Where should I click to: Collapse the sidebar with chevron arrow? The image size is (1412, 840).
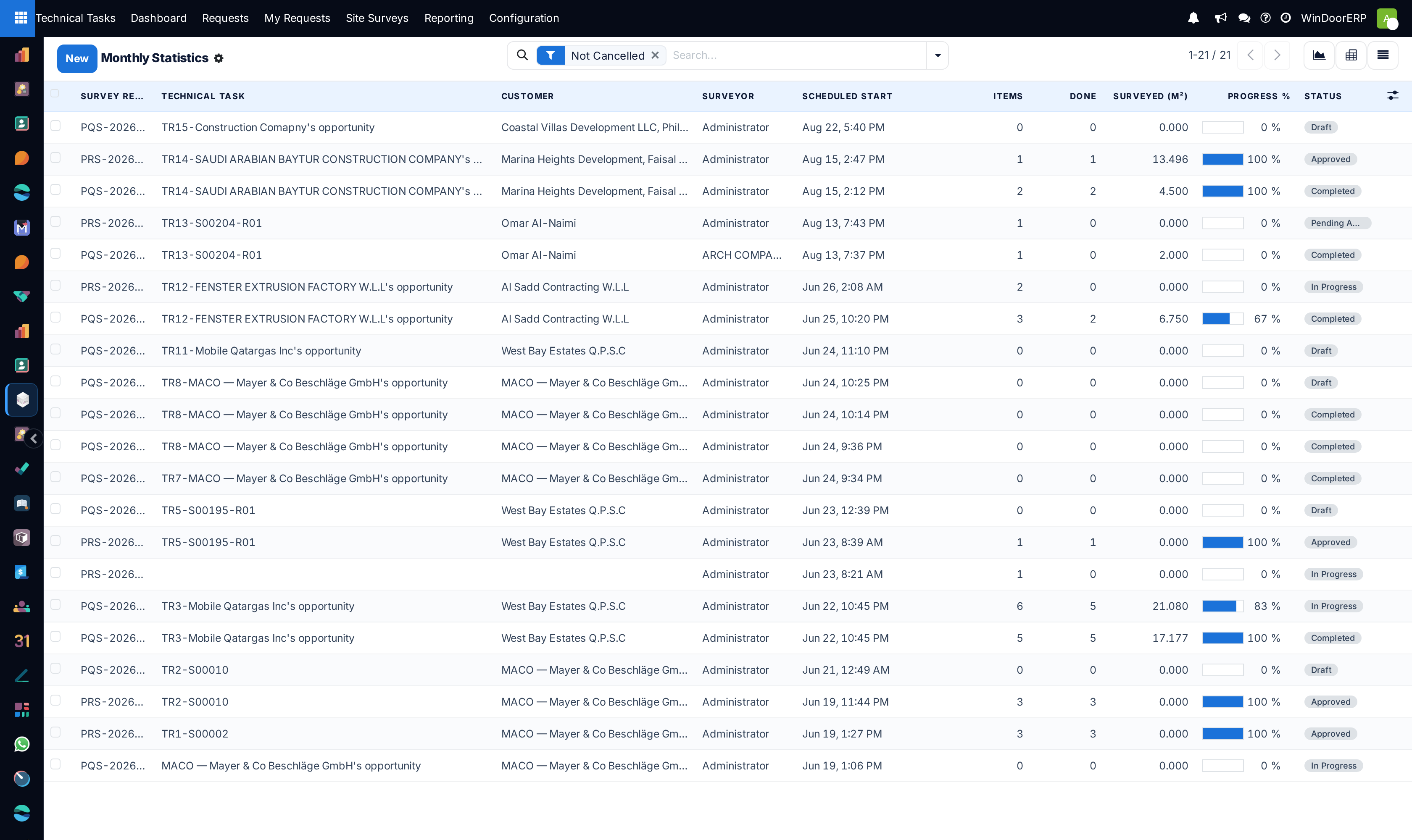coord(34,438)
